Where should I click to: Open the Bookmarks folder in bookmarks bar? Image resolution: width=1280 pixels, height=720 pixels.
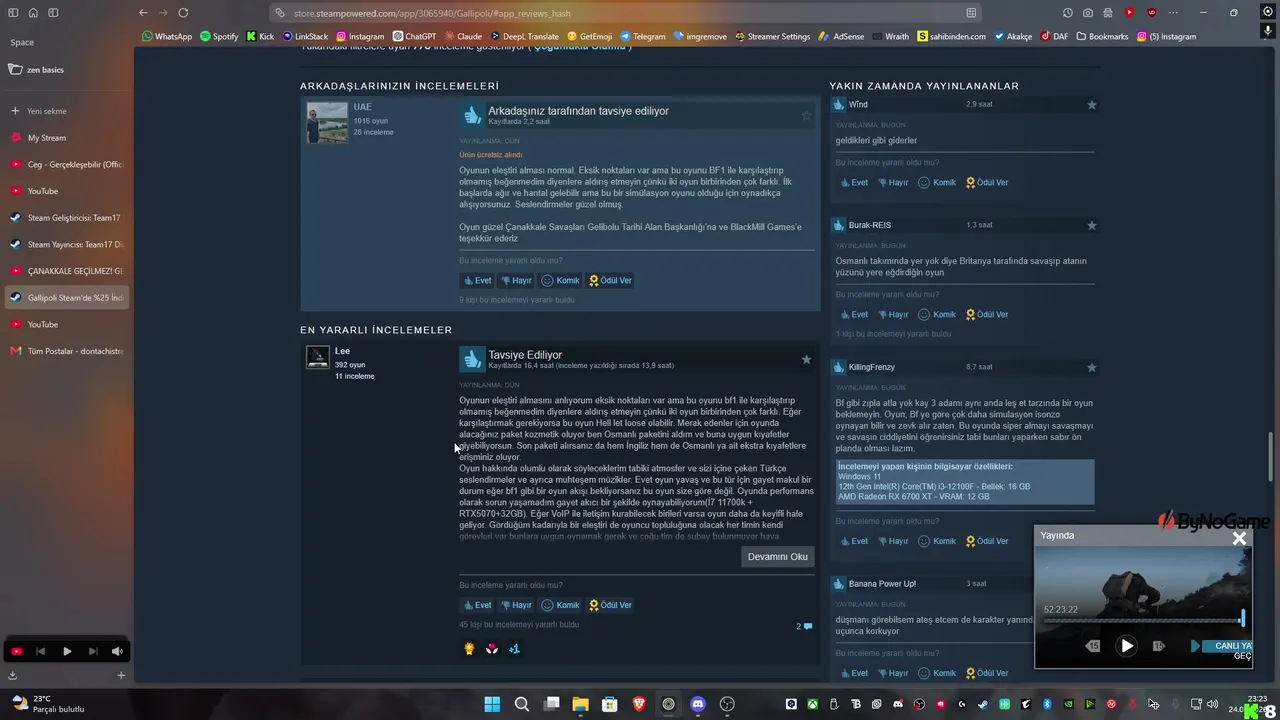(1101, 37)
